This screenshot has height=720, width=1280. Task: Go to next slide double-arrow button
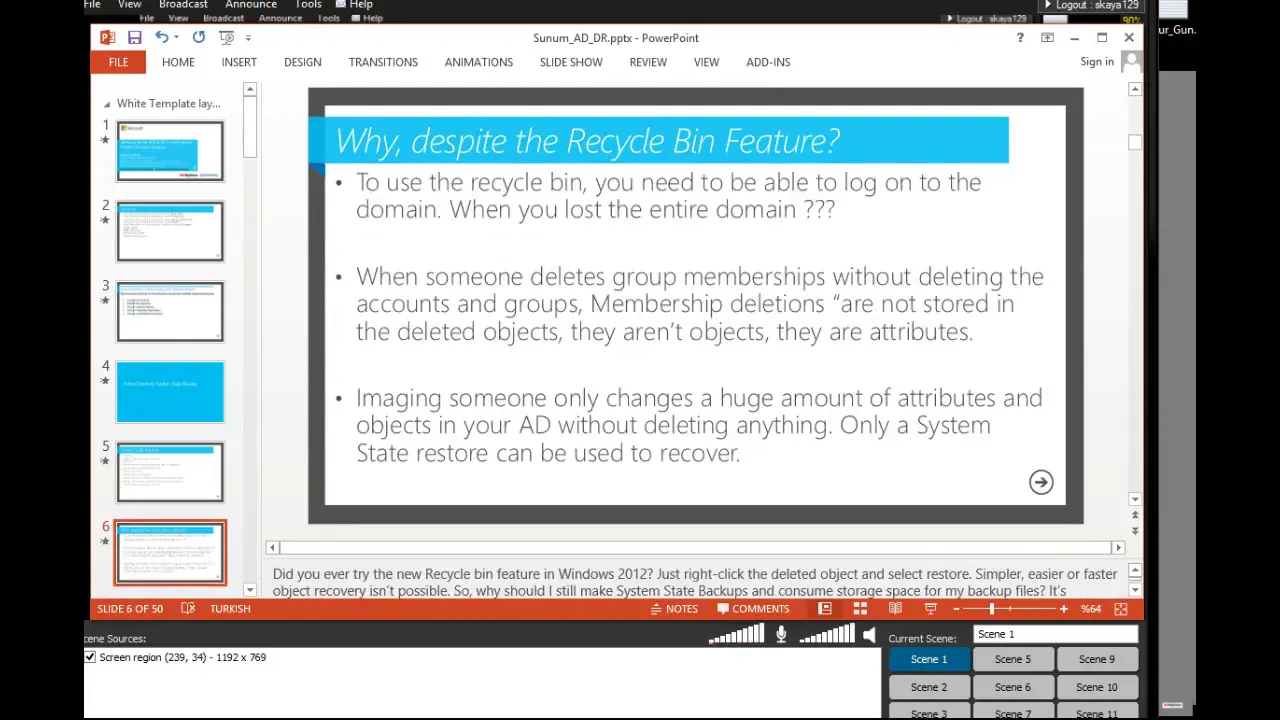[x=1135, y=530]
